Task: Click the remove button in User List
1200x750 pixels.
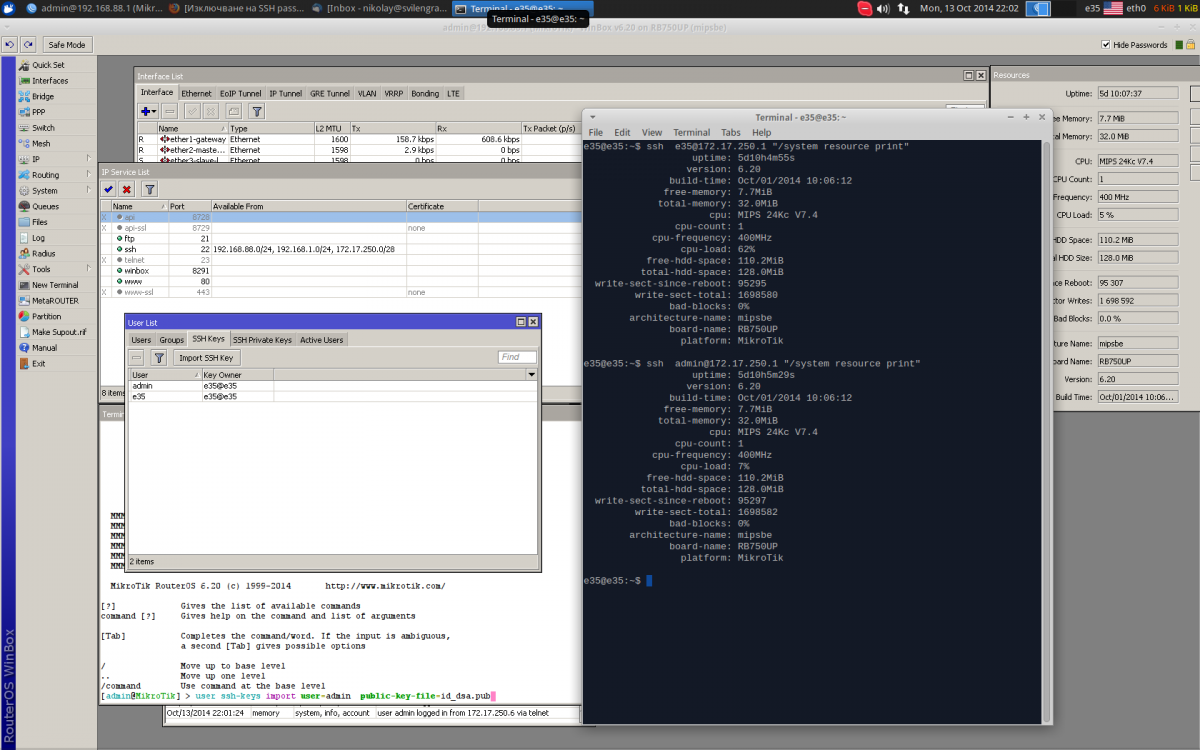Action: coord(137,357)
